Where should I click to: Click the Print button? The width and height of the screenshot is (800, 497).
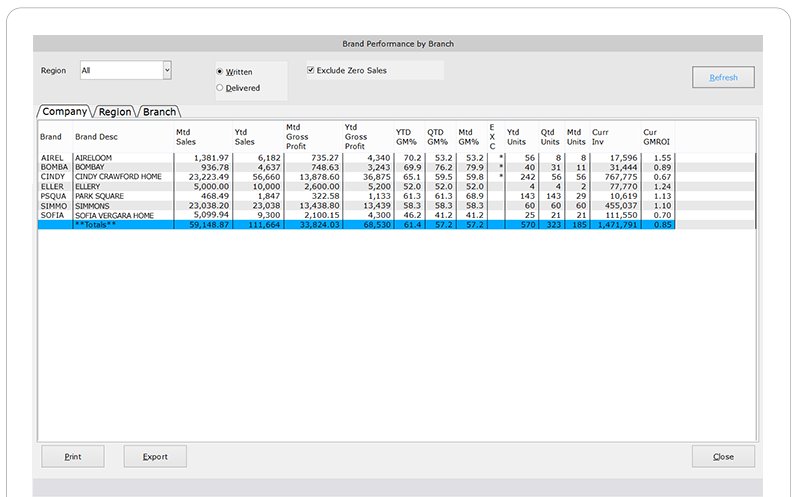pyautogui.click(x=72, y=456)
